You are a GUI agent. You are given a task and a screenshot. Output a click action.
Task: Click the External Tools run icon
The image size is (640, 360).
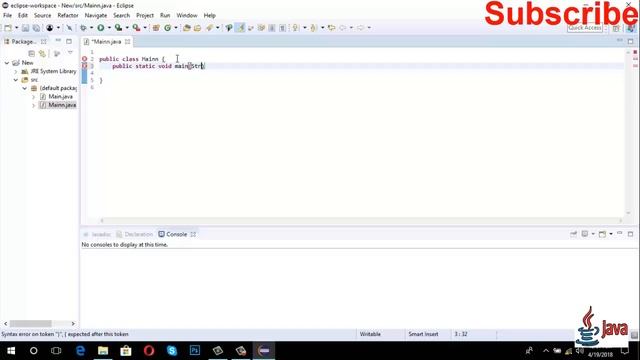pos(136,28)
